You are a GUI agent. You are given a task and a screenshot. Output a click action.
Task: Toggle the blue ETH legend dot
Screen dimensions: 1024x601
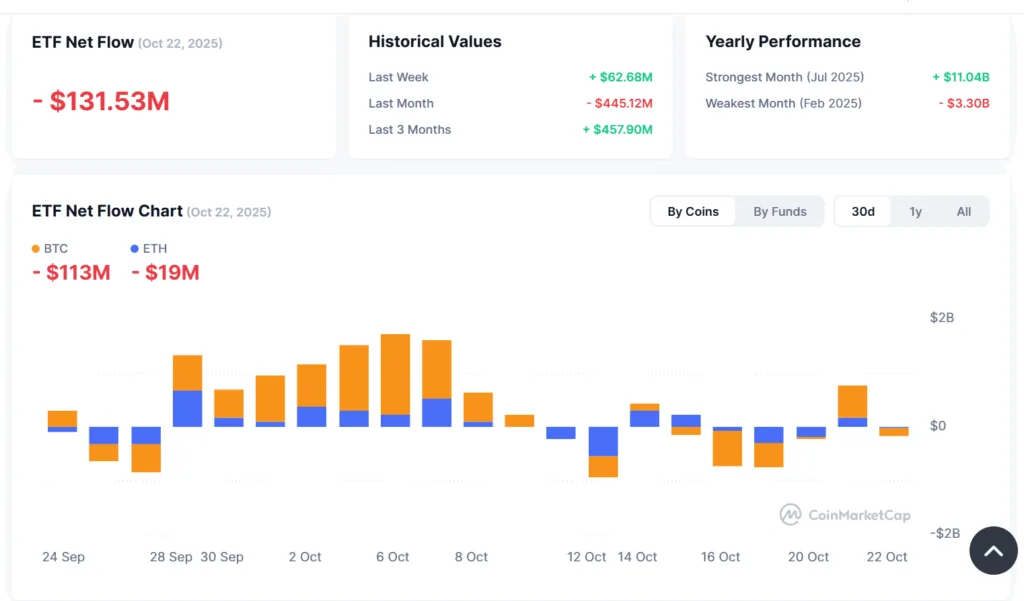pos(135,248)
